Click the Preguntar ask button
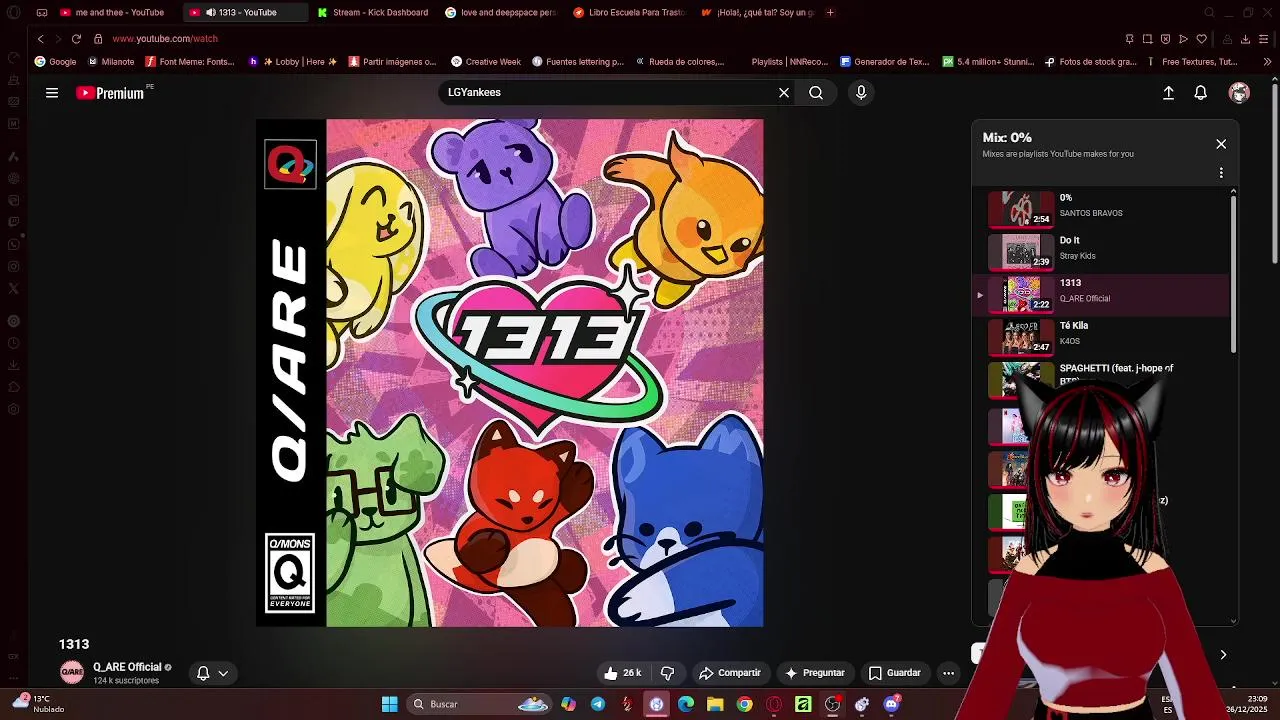The height and width of the screenshot is (720, 1280). click(x=815, y=673)
